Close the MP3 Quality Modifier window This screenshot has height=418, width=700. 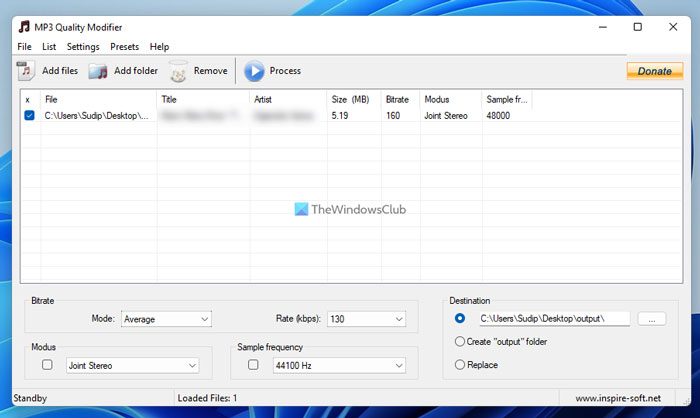(x=673, y=27)
